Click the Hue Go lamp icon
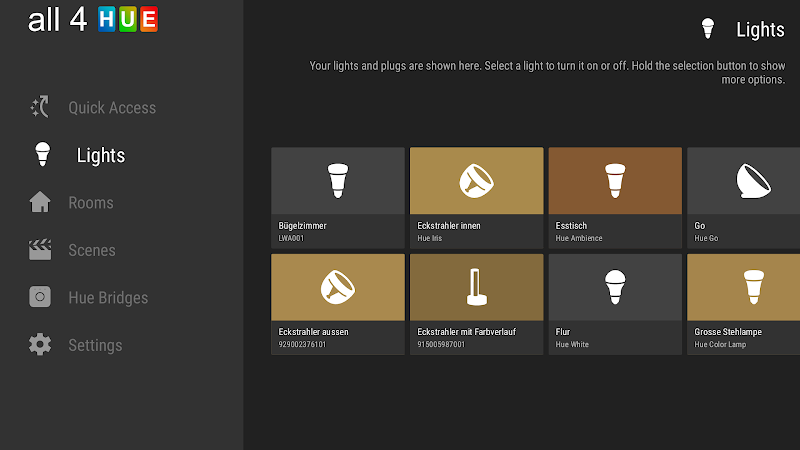Screen dimensions: 800x450 point(754,181)
